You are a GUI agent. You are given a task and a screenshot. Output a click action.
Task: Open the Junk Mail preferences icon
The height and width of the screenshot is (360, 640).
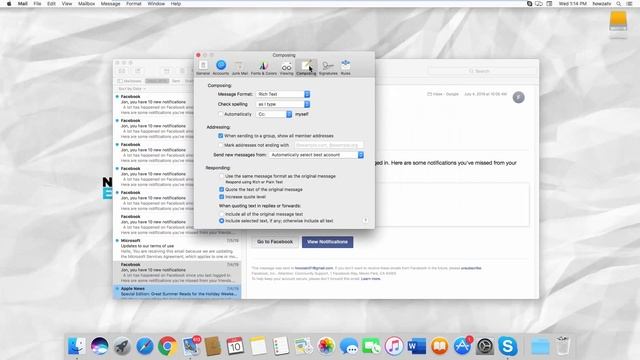click(x=240, y=67)
